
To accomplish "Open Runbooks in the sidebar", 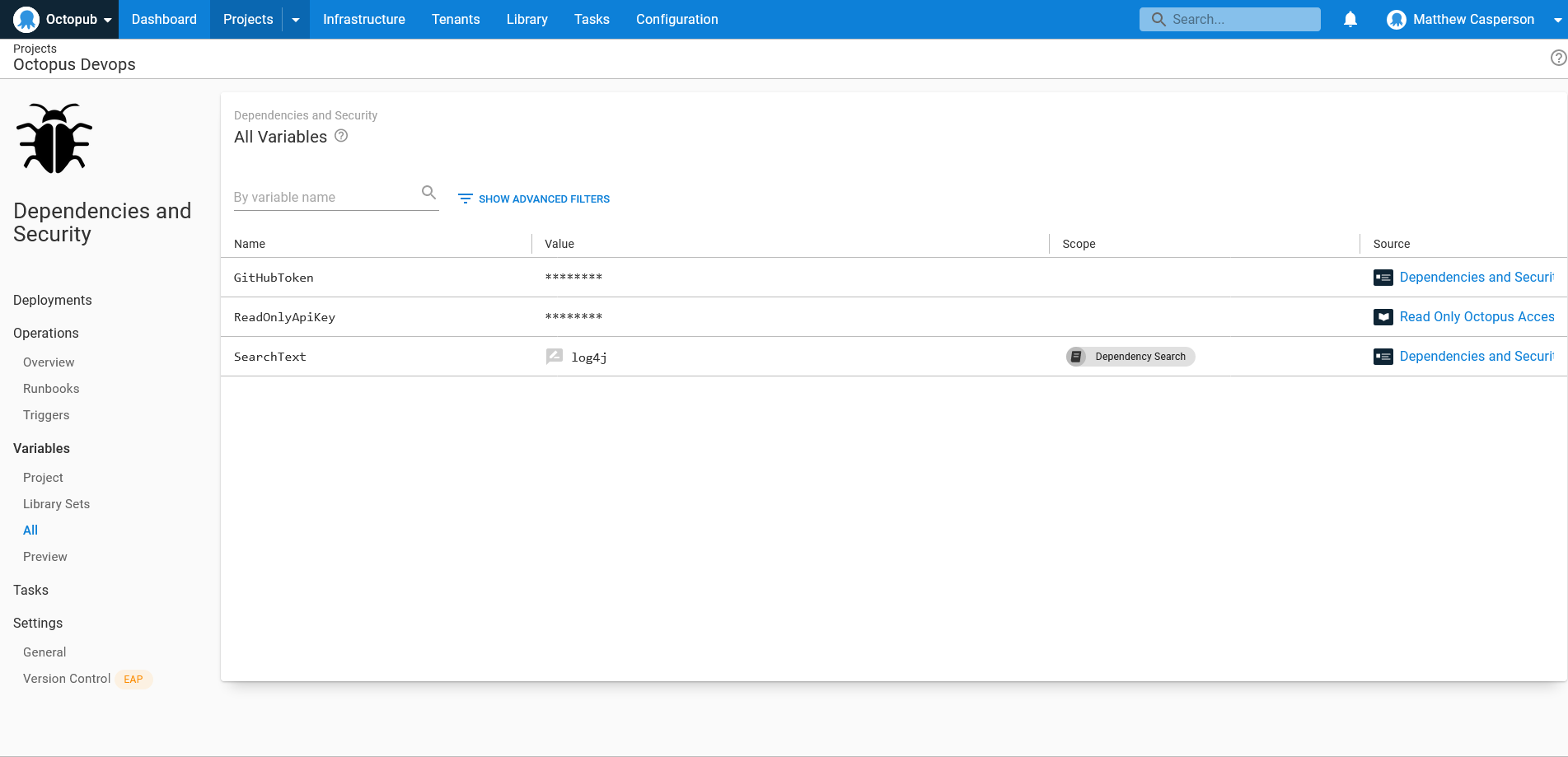I will (51, 389).
